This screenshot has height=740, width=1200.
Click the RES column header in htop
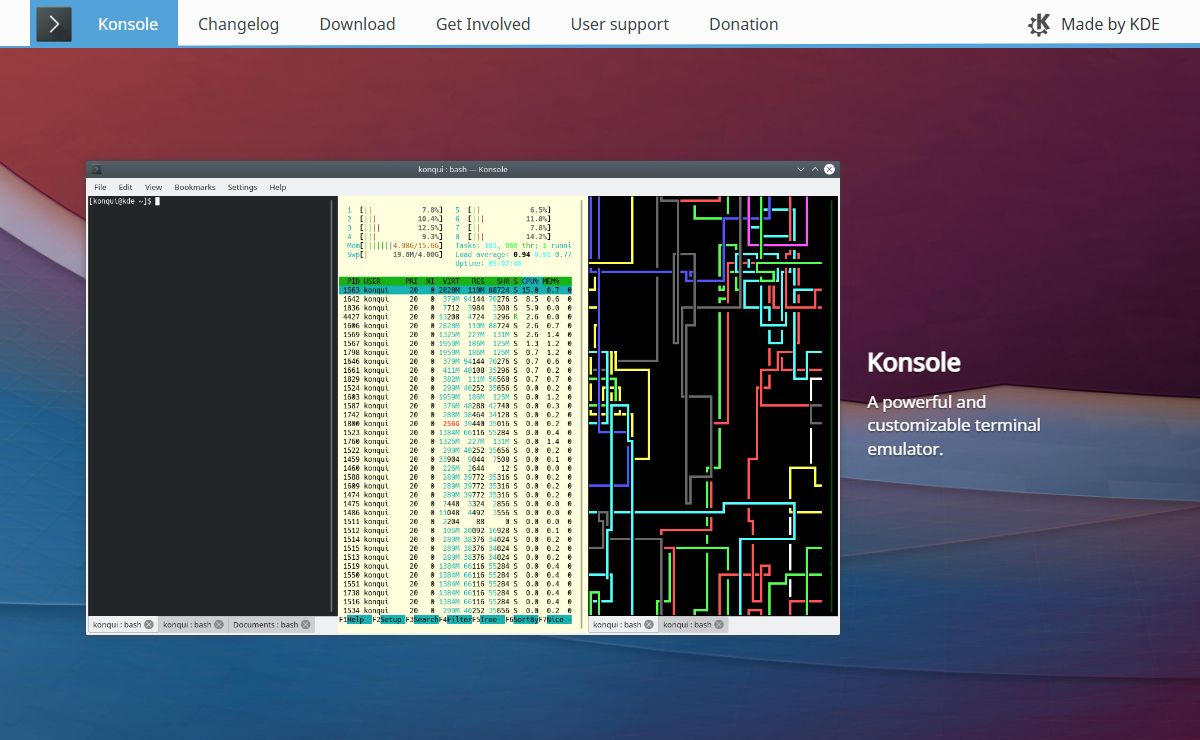(x=477, y=281)
